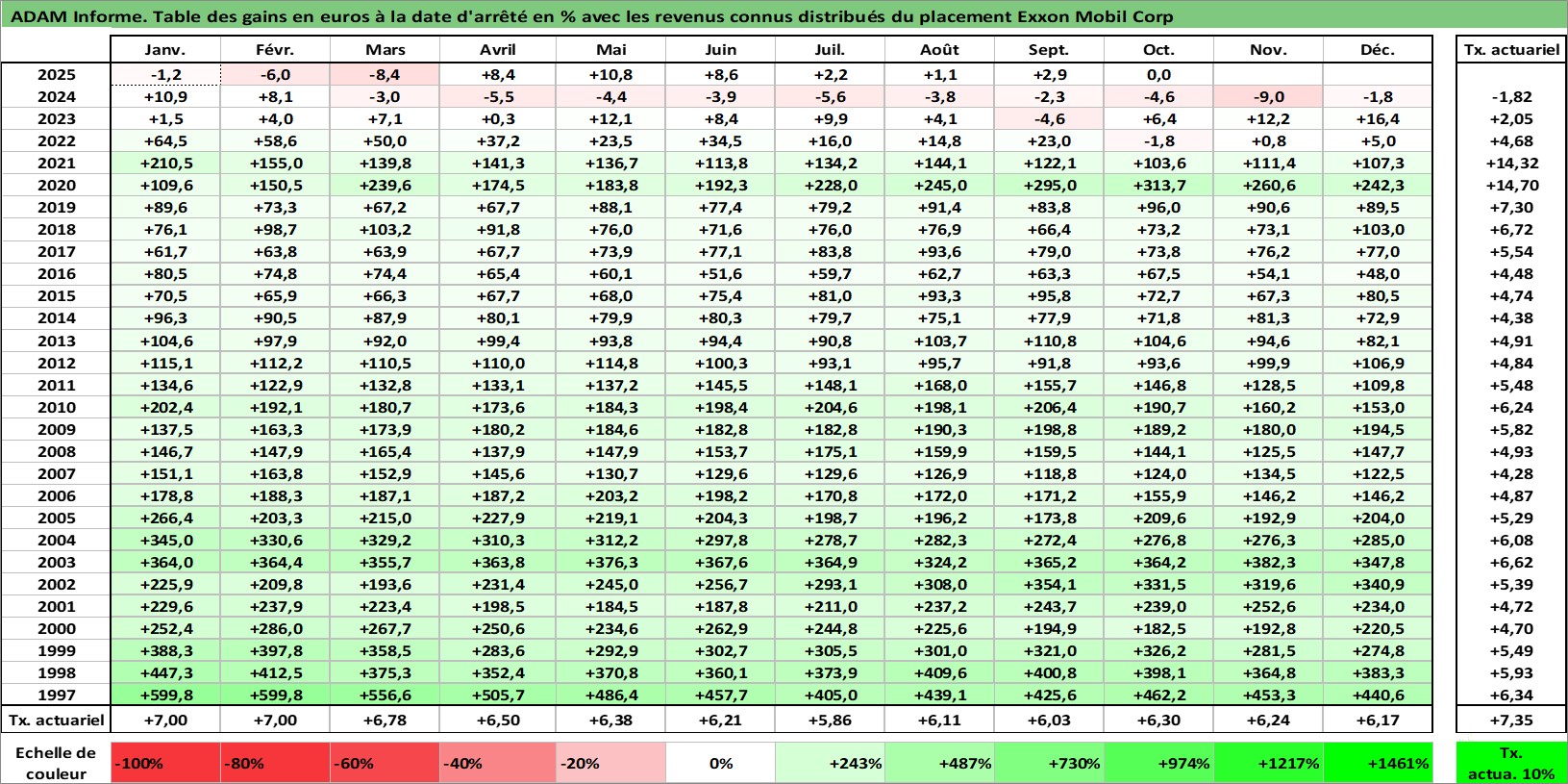The height and width of the screenshot is (784, 1568).
Task: Choose the +730% green color scale swatch
Action: [x=1049, y=763]
